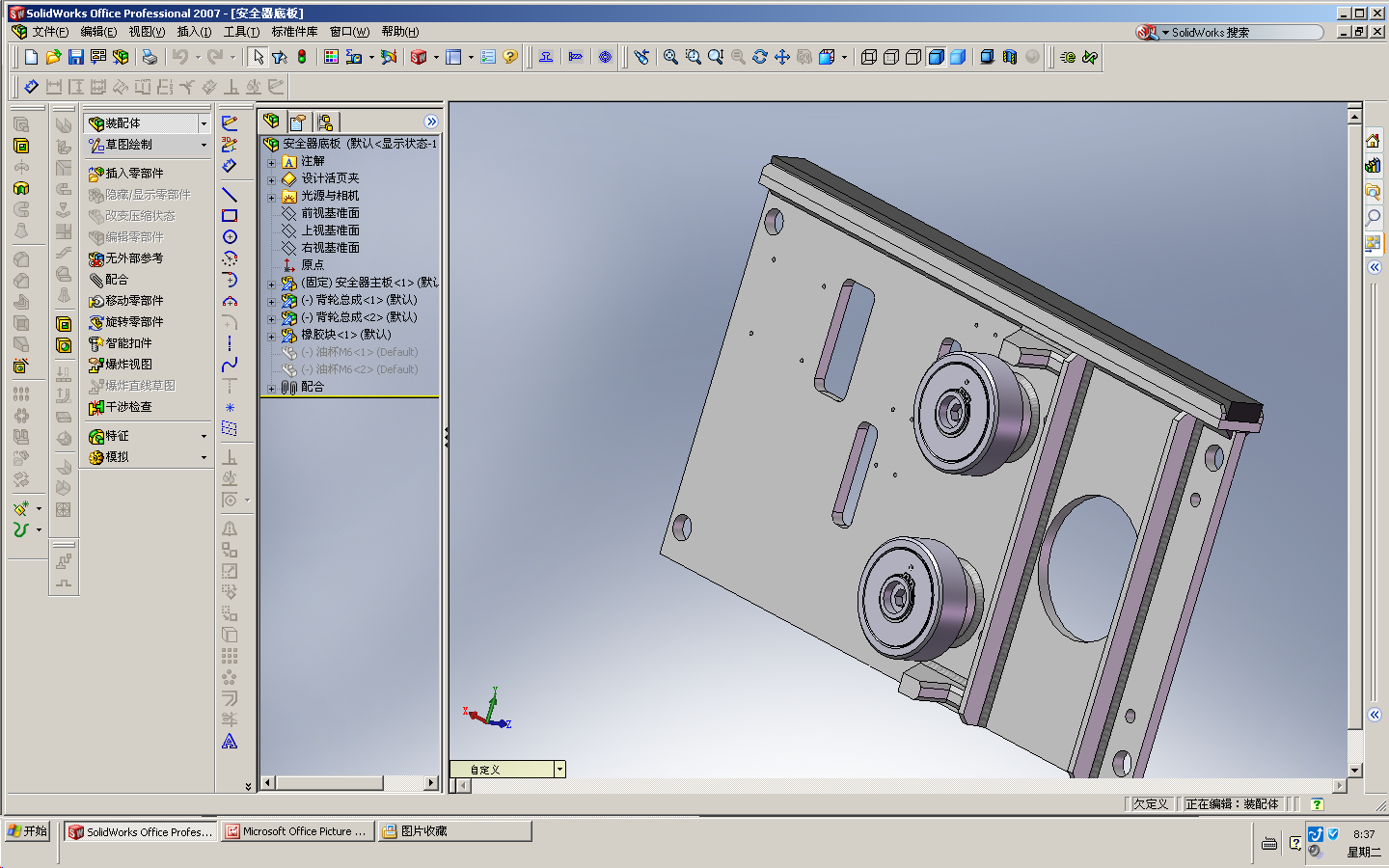Viewport: 1389px width, 868px height.
Task: Open the 插入(I) menu
Action: 194,32
